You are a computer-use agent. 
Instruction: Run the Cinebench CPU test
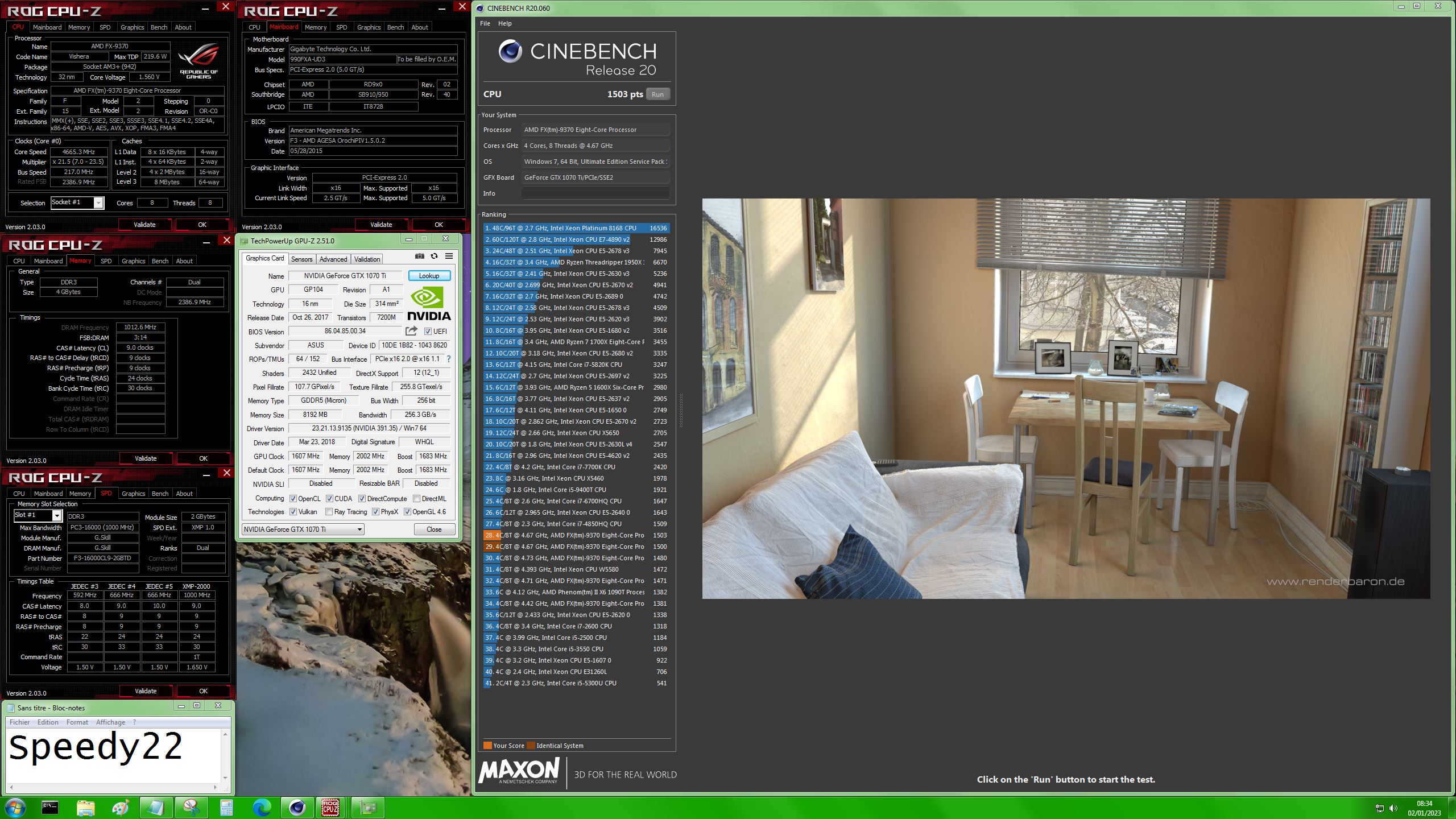[x=657, y=94]
